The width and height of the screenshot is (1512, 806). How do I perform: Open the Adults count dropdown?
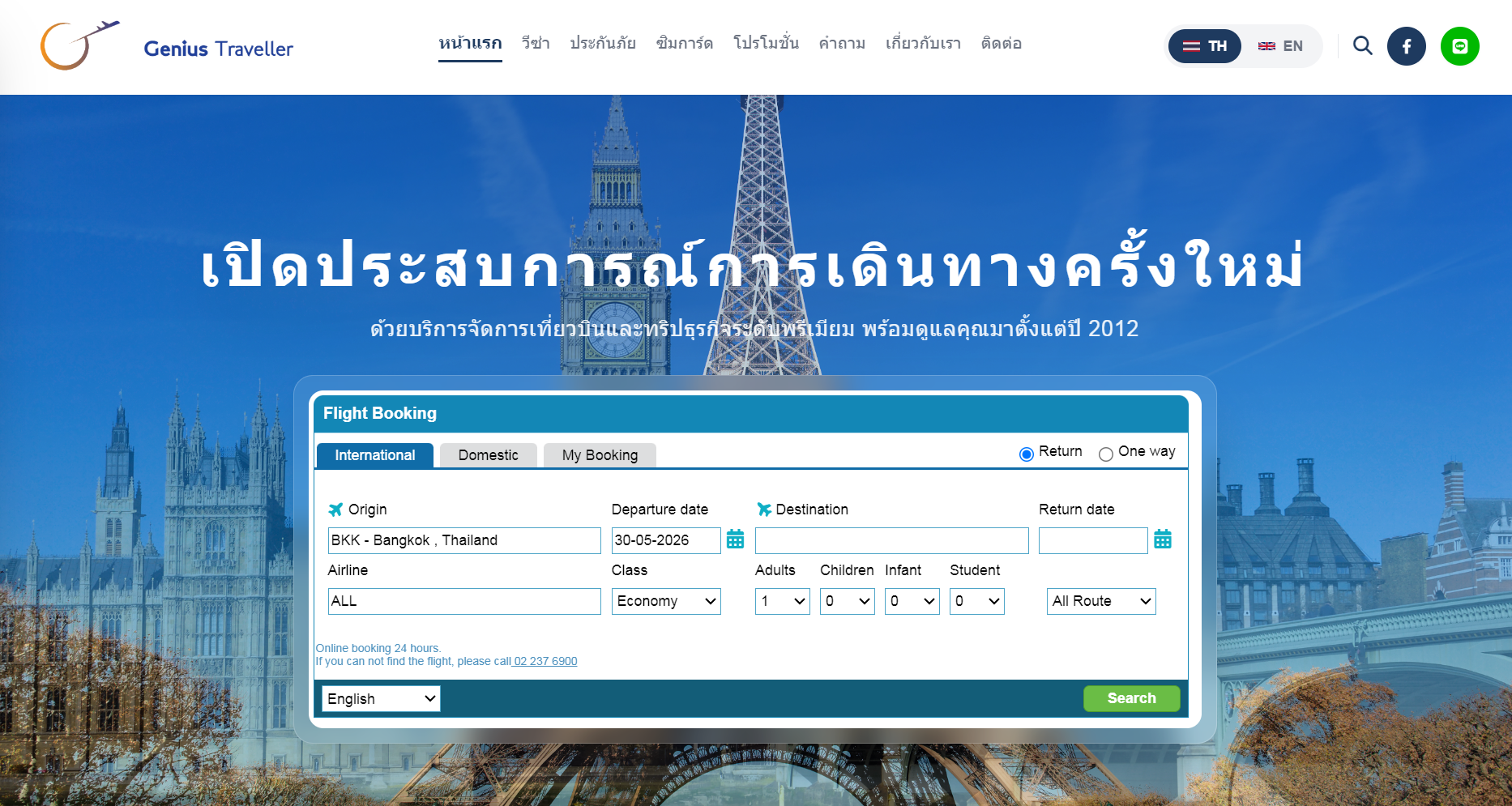point(783,601)
